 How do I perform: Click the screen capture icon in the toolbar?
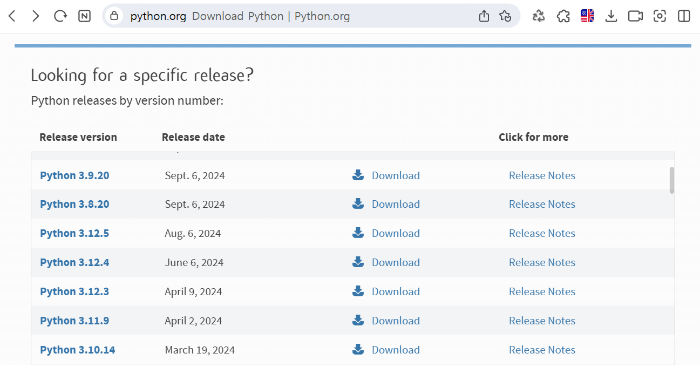tap(659, 17)
